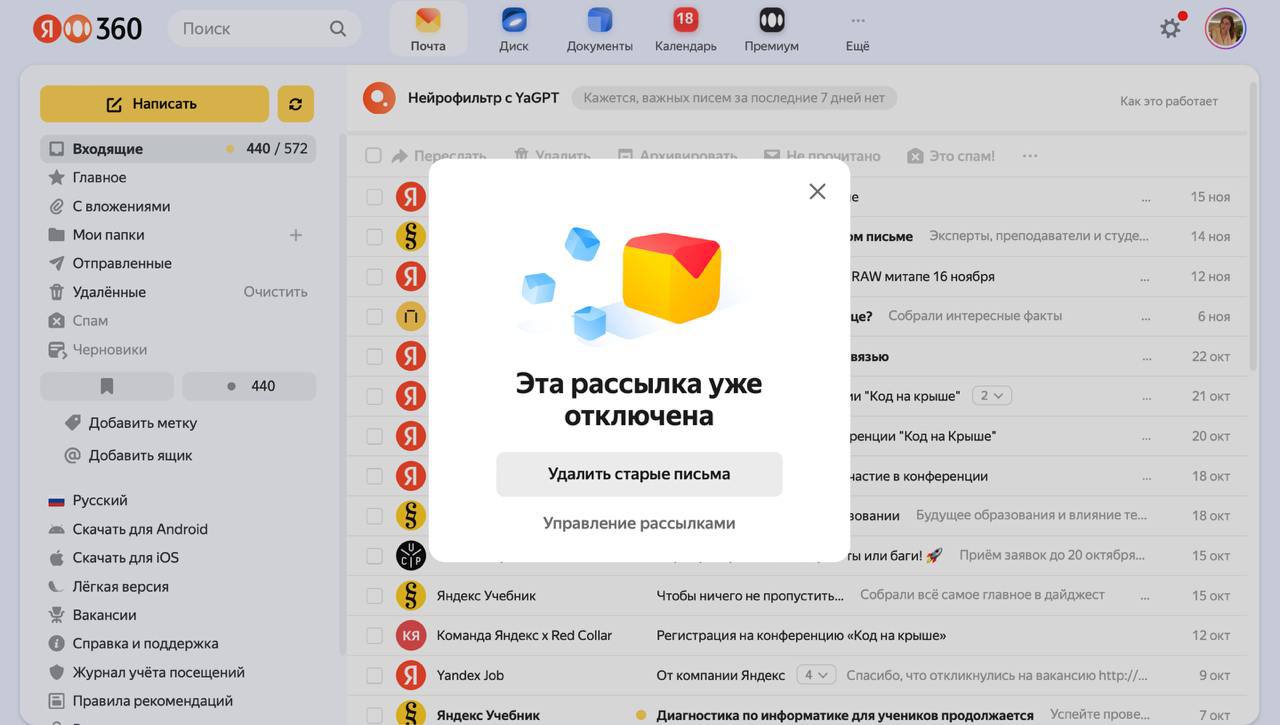Image resolution: width=1280 pixels, height=725 pixels.
Task: Open Чтобы ничего не пропустить email
Action: [750, 595]
